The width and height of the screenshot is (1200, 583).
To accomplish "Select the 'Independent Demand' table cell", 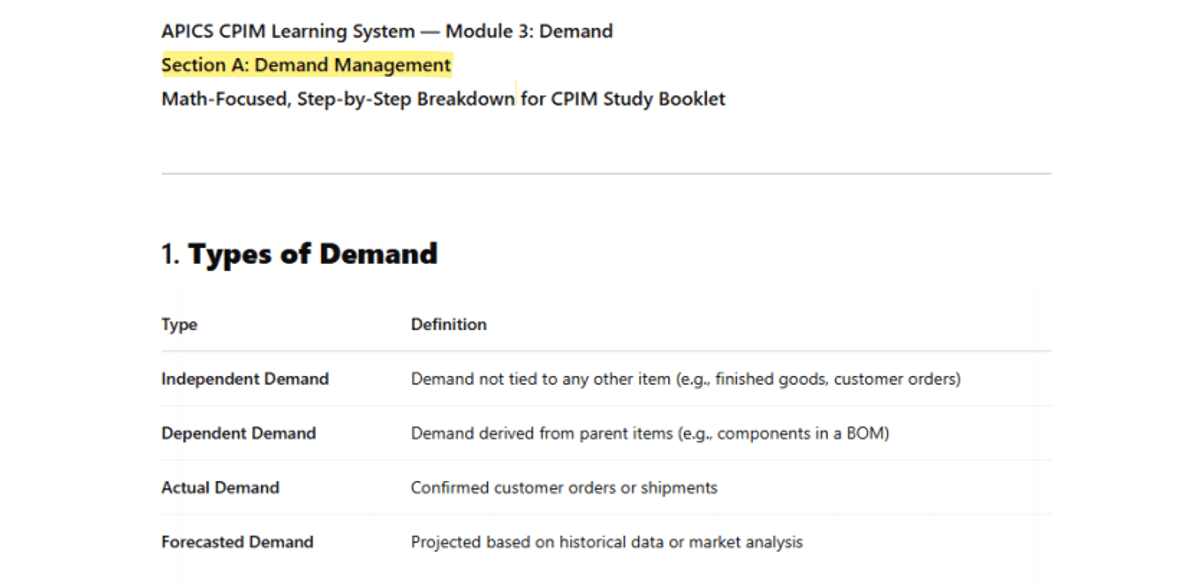I will (245, 379).
